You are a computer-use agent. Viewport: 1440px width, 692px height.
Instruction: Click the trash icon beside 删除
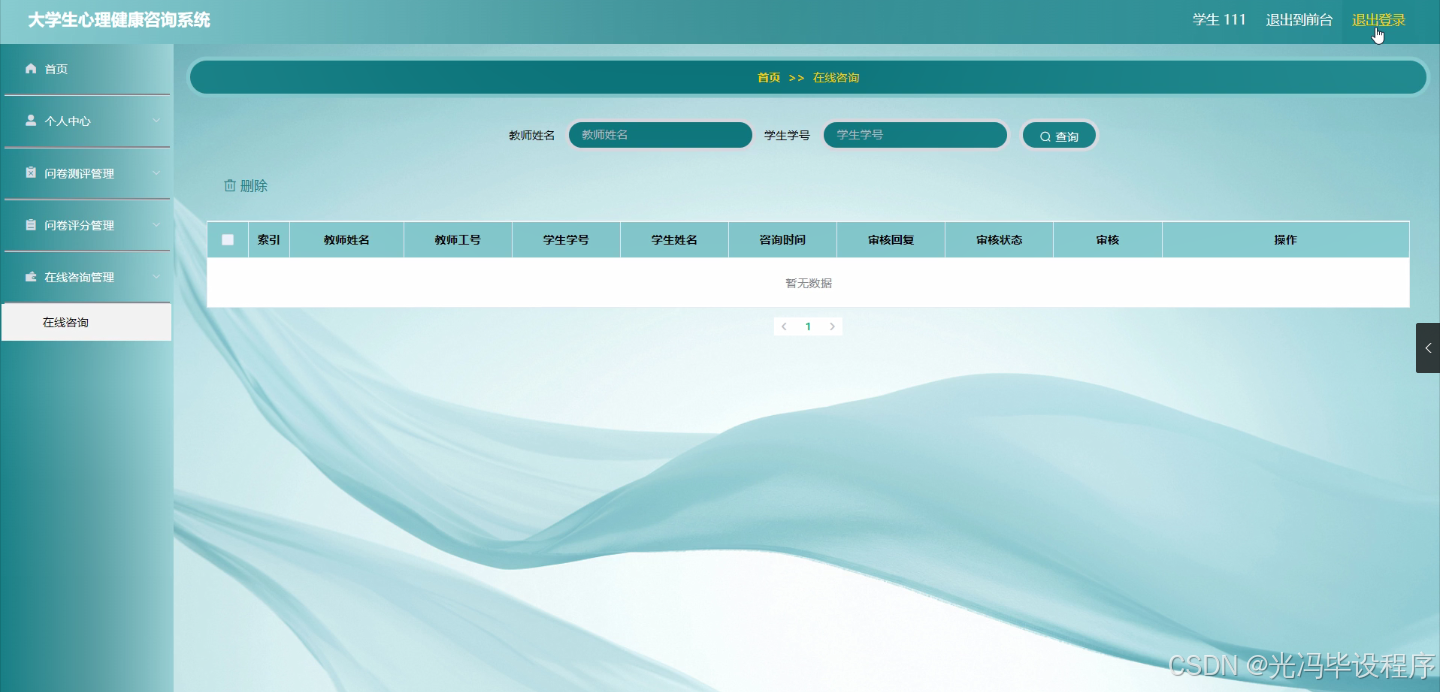231,185
